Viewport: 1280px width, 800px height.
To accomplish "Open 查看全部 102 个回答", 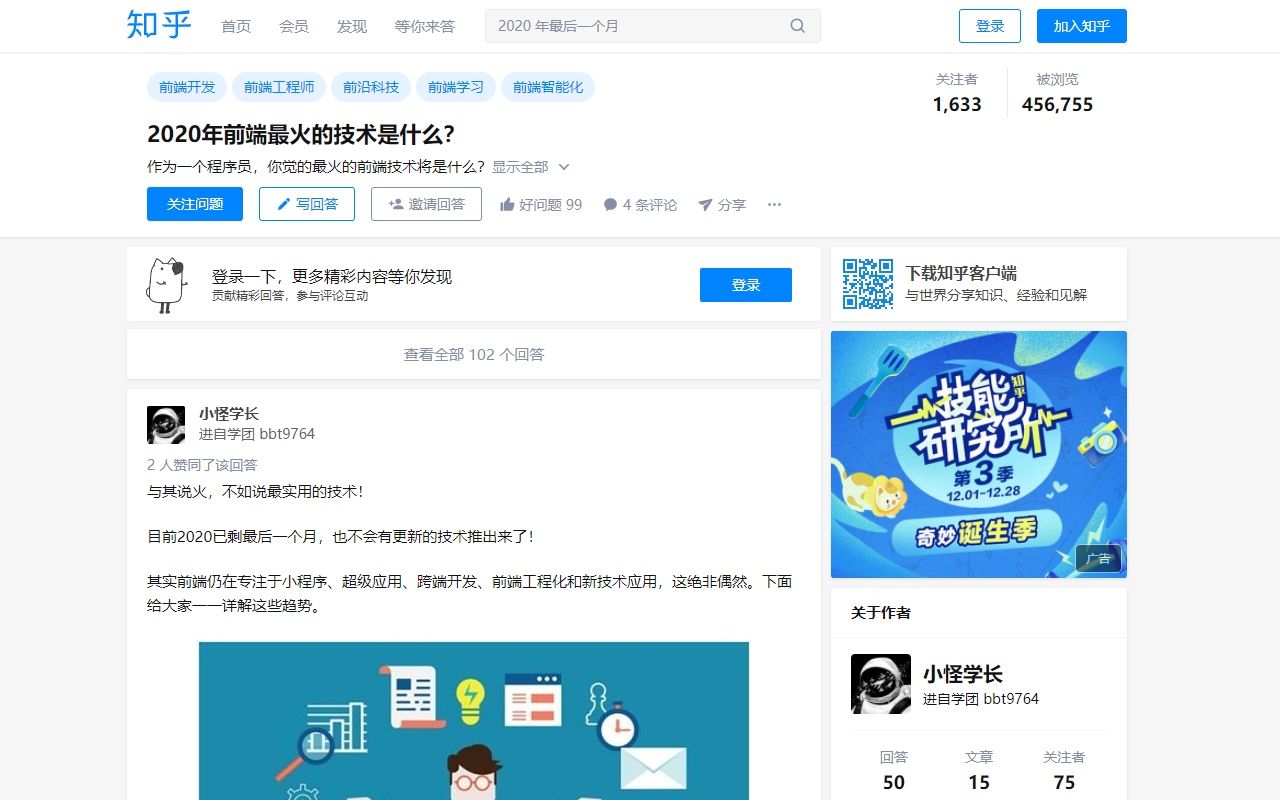I will click(473, 353).
